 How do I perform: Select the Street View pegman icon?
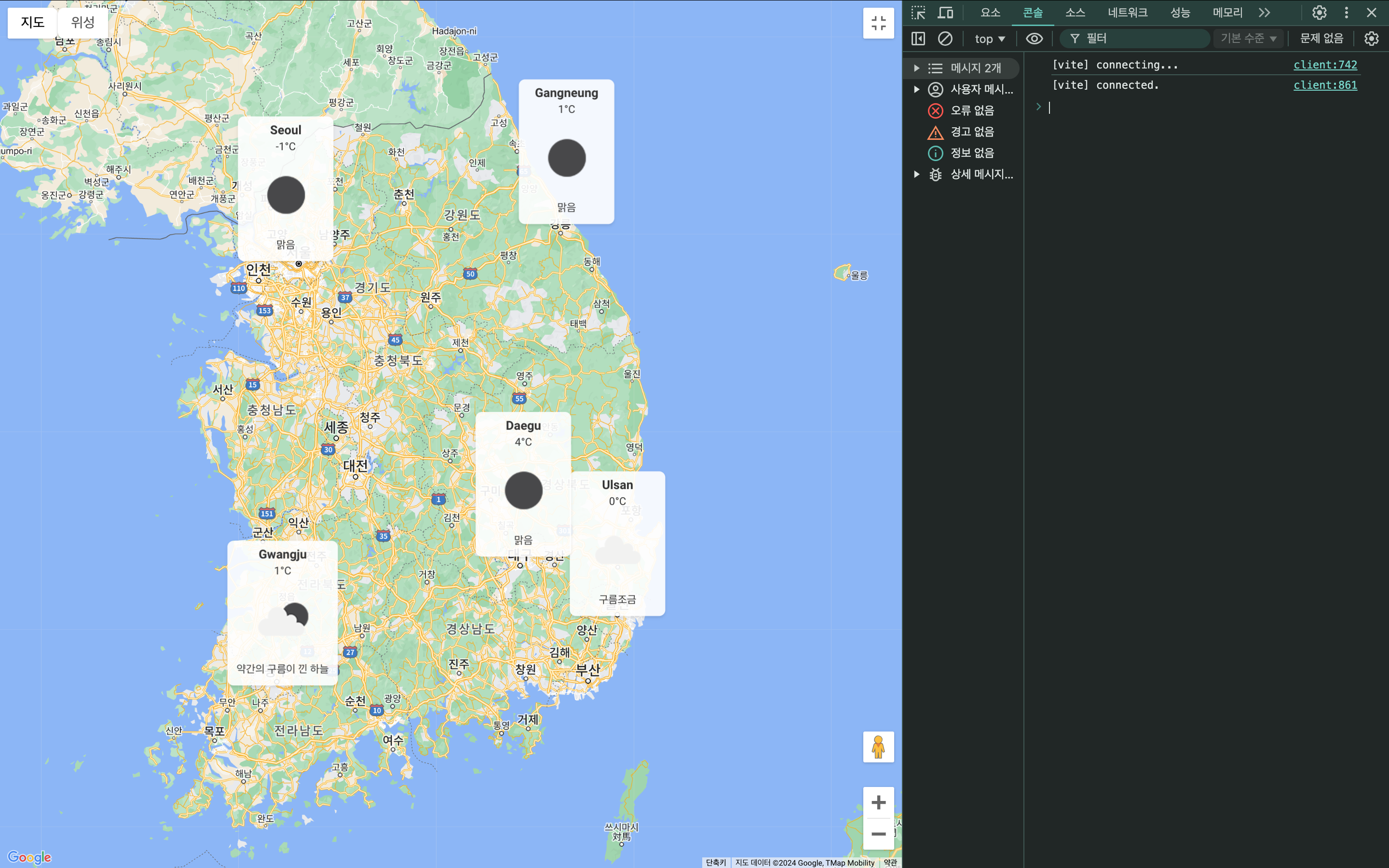point(878,747)
